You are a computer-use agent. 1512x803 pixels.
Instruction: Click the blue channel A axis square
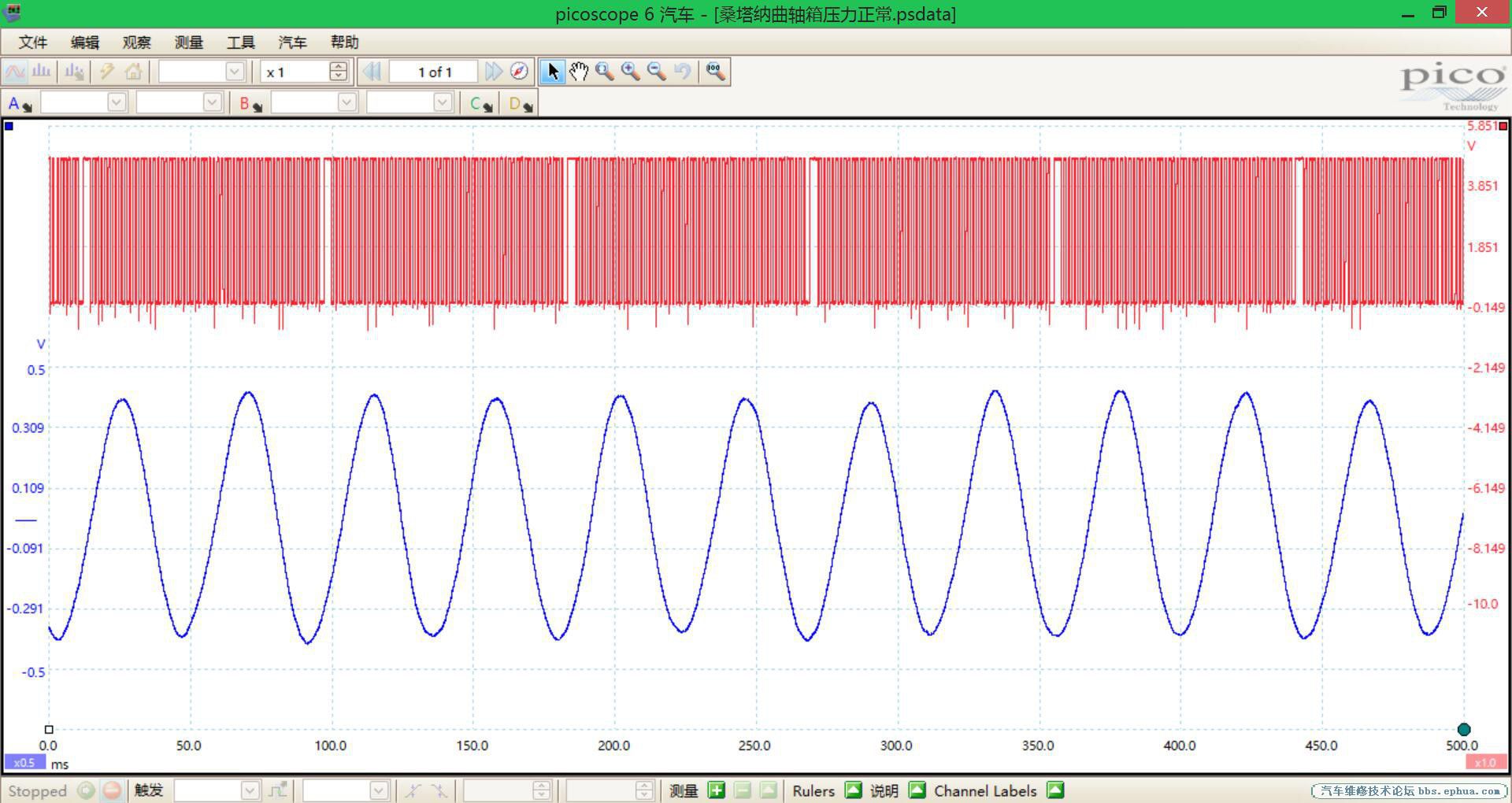(x=9, y=126)
